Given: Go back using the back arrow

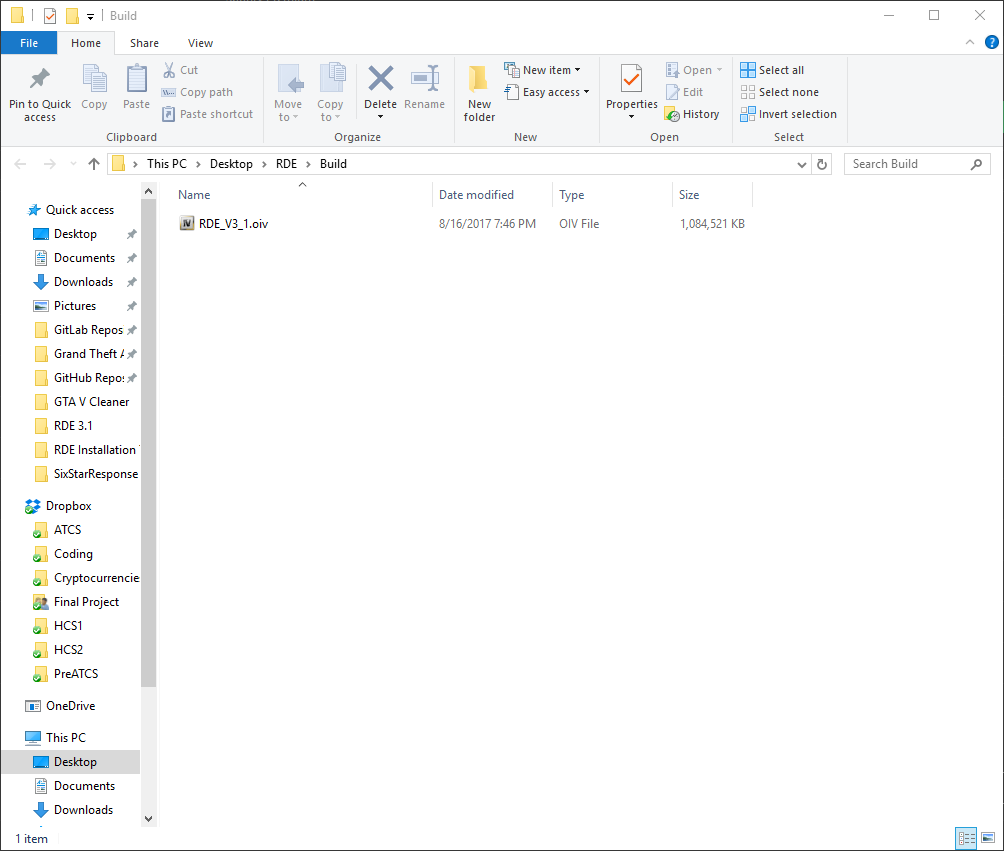Looking at the screenshot, I should 20,164.
